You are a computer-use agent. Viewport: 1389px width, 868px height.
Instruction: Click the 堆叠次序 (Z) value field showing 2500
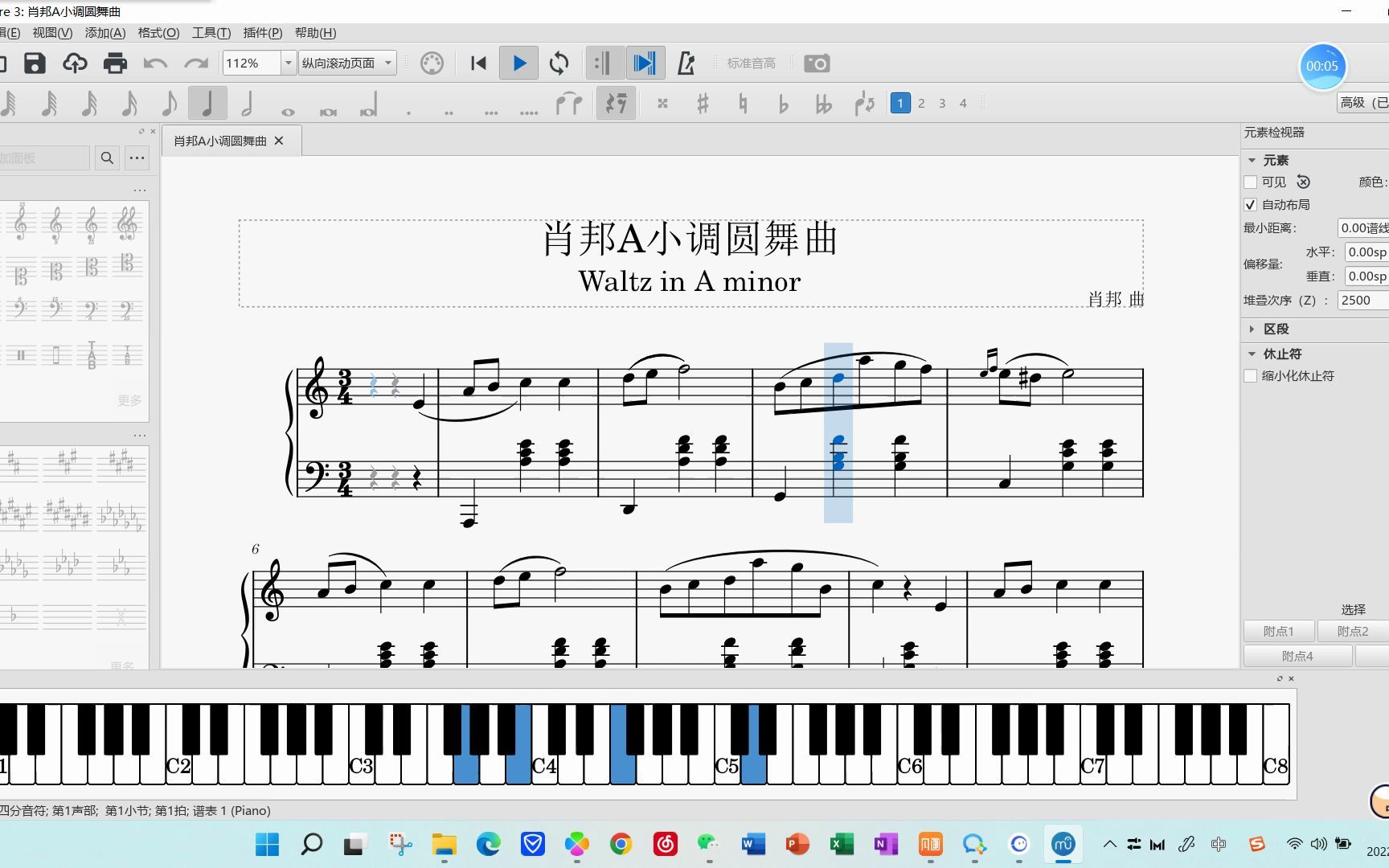click(x=1363, y=301)
